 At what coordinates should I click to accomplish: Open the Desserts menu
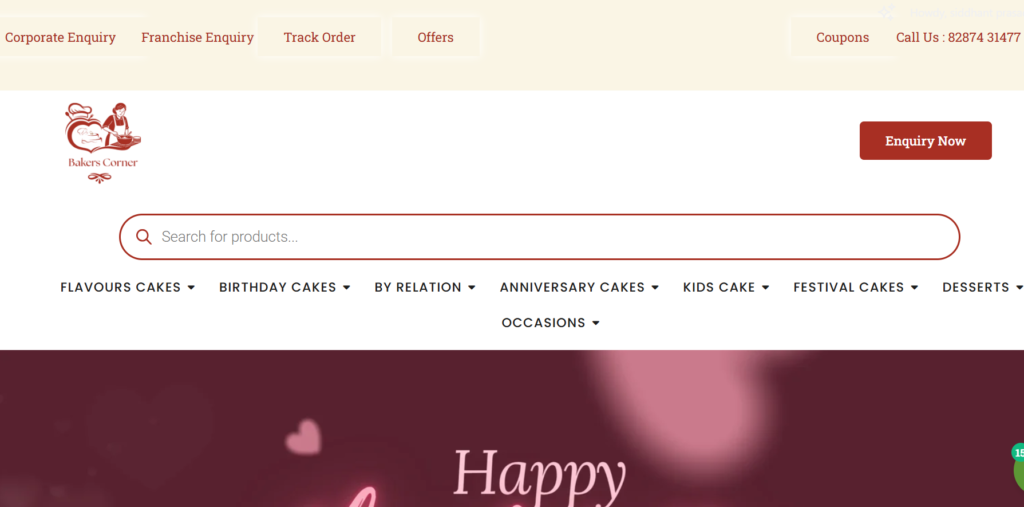click(983, 287)
